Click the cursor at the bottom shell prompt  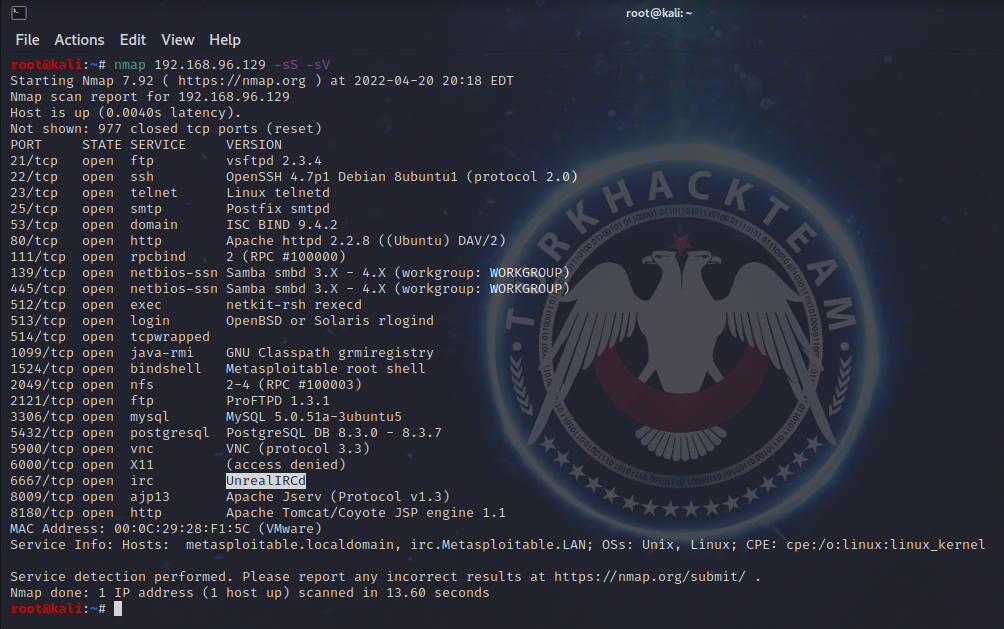pyautogui.click(x=118, y=609)
